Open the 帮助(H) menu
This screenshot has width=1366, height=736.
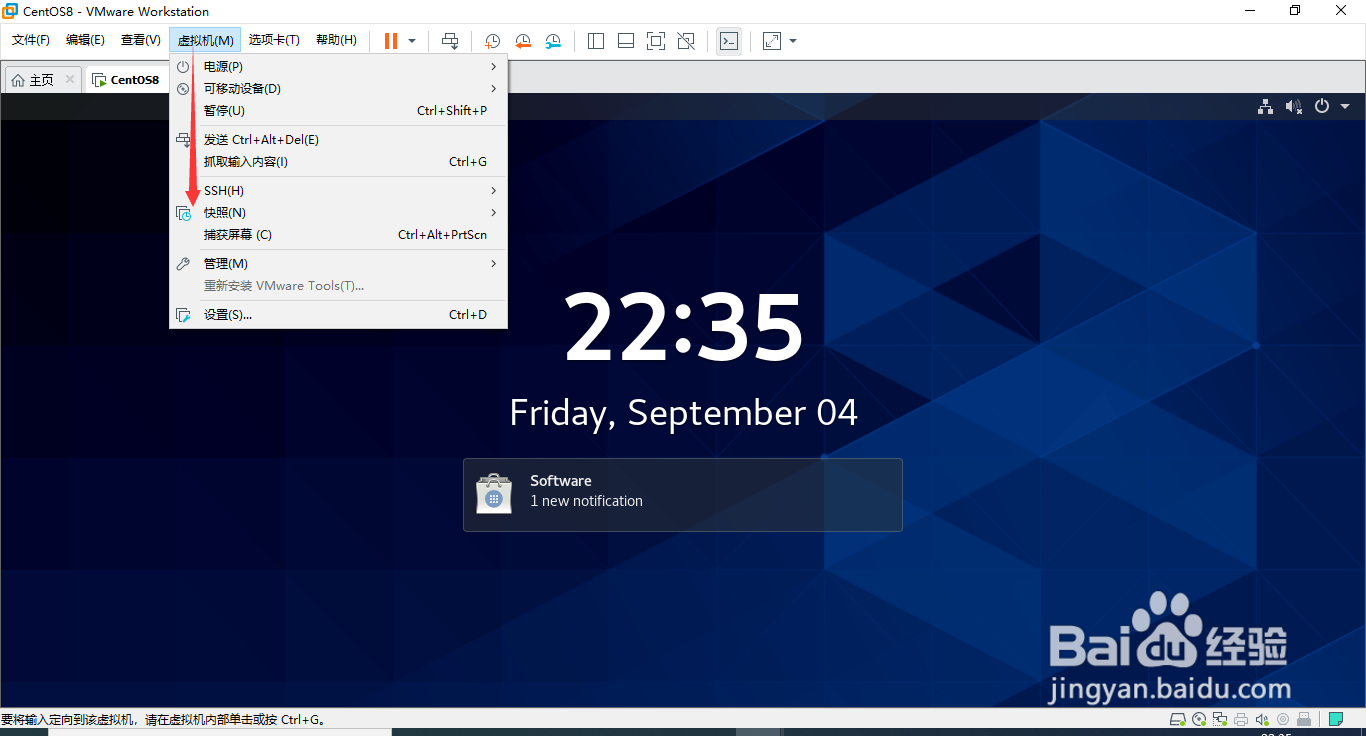(x=336, y=40)
